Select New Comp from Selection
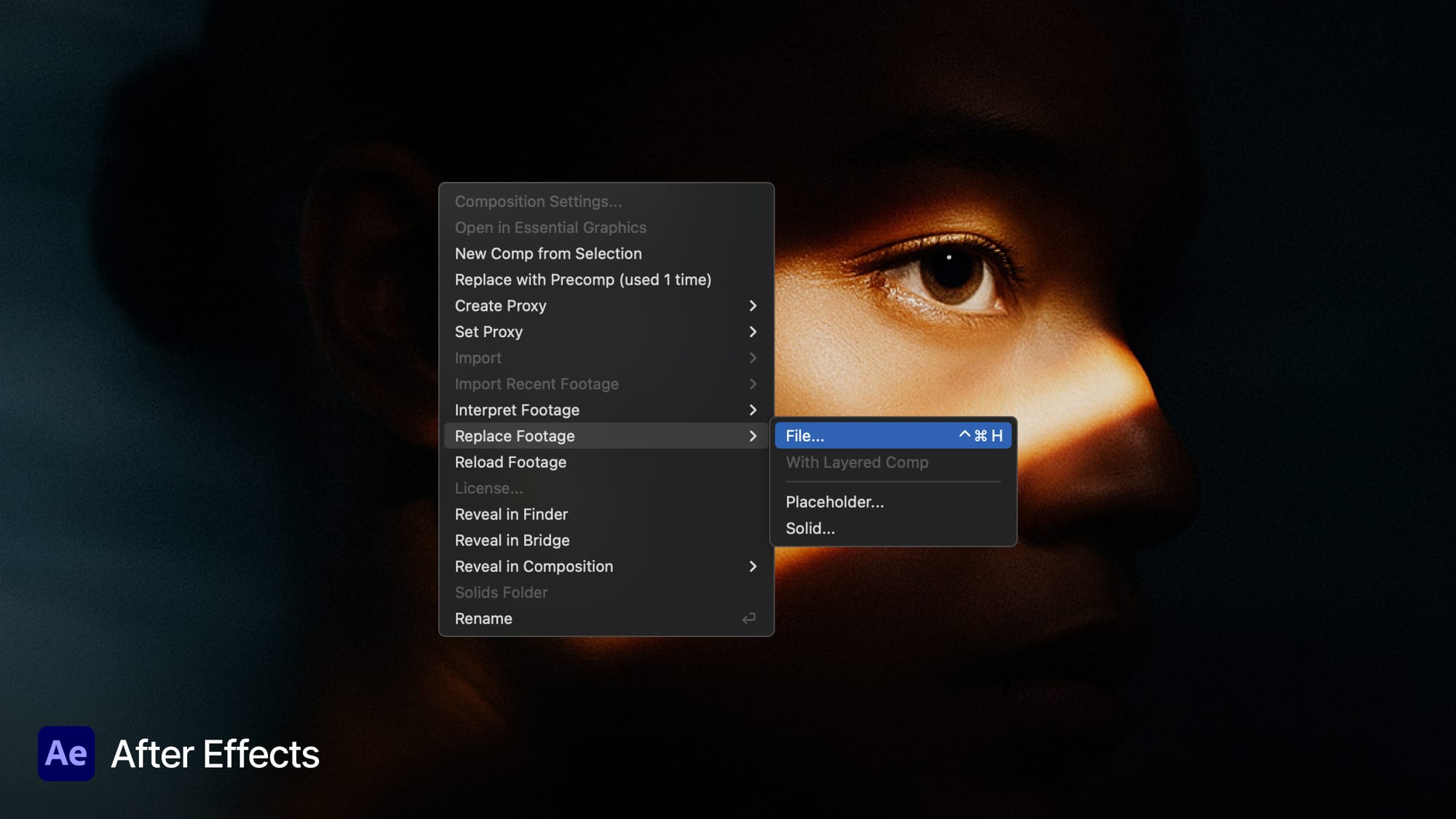1456x819 pixels. tap(547, 253)
